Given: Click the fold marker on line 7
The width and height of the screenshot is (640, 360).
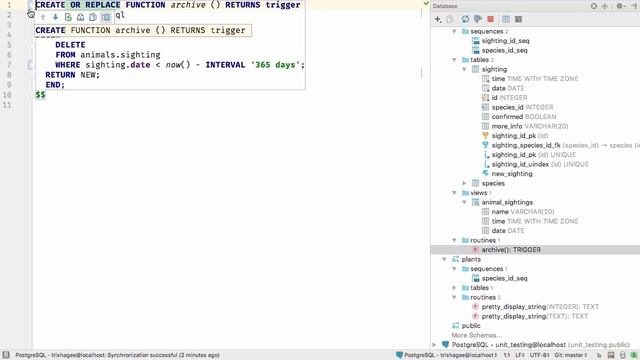Looking at the screenshot, I should pyautogui.click(x=30, y=65).
